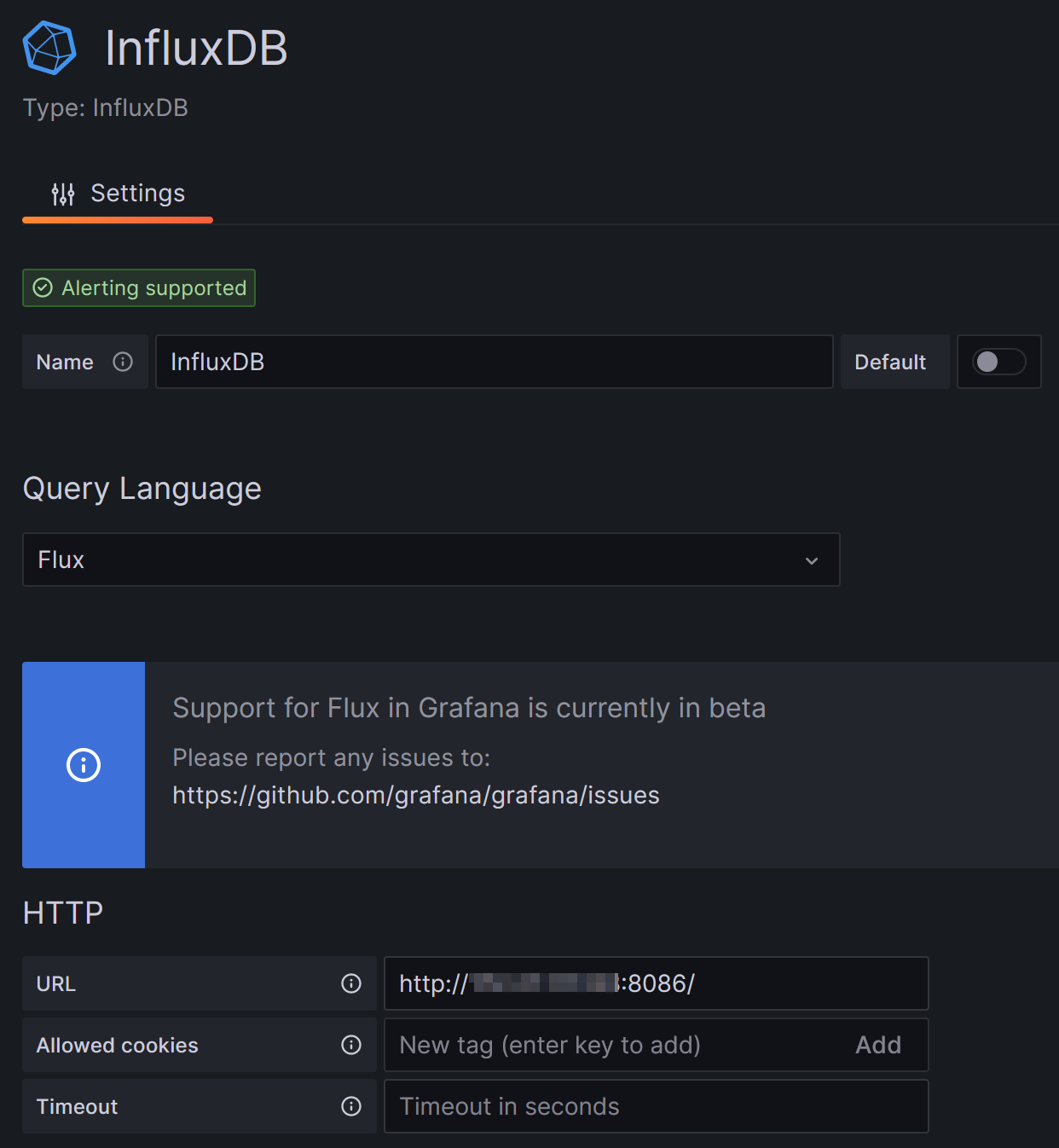The width and height of the screenshot is (1059, 1148).
Task: Open the Query Language dropdown
Action: [431, 560]
